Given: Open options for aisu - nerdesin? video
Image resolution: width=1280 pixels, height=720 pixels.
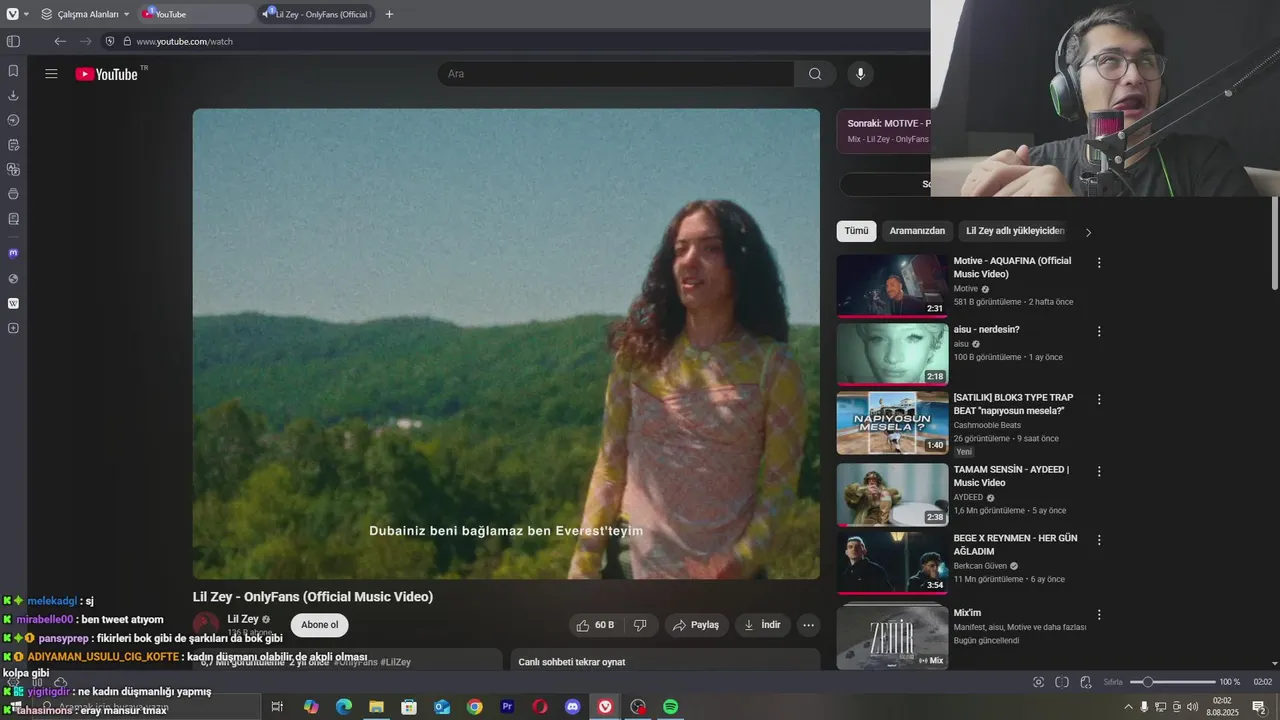Looking at the screenshot, I should pos(1099,331).
